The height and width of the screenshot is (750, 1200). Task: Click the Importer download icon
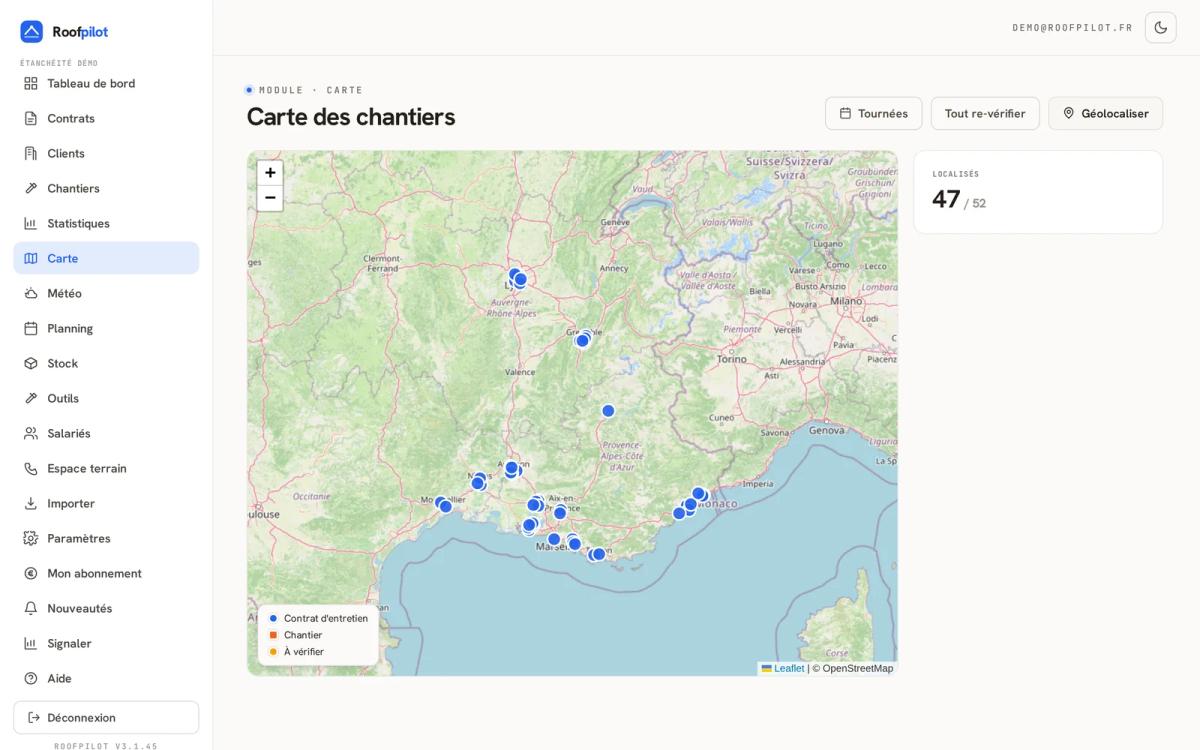pos(31,503)
